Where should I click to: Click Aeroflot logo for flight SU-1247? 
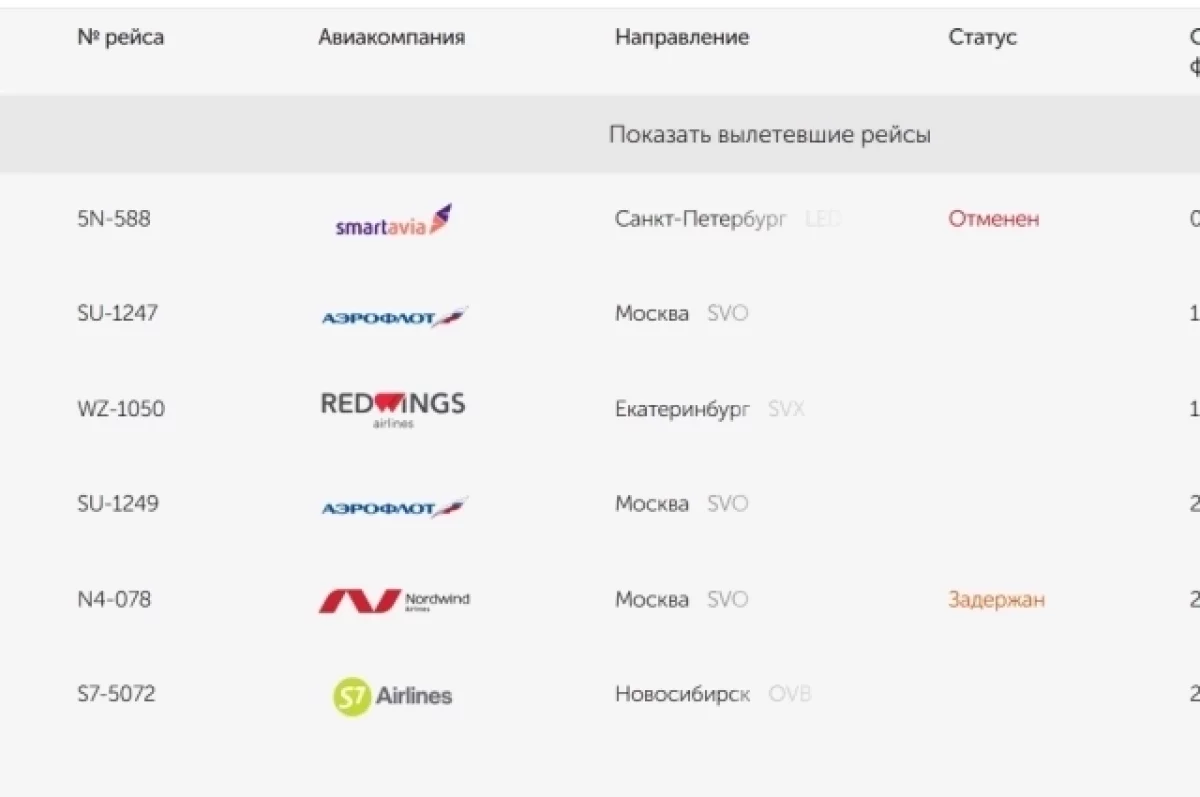tap(394, 317)
